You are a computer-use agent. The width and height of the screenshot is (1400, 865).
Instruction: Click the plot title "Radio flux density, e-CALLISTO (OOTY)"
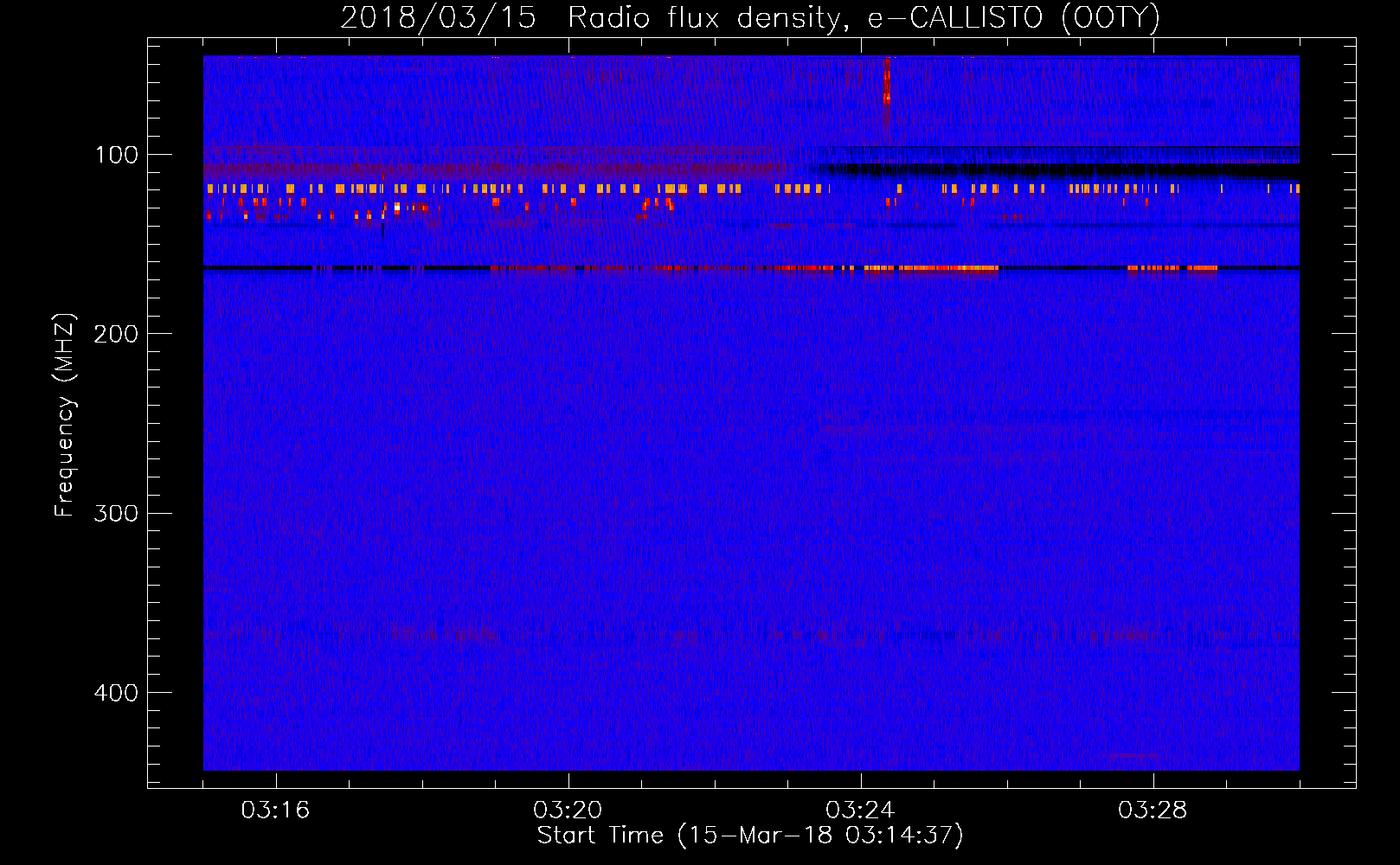click(x=864, y=18)
